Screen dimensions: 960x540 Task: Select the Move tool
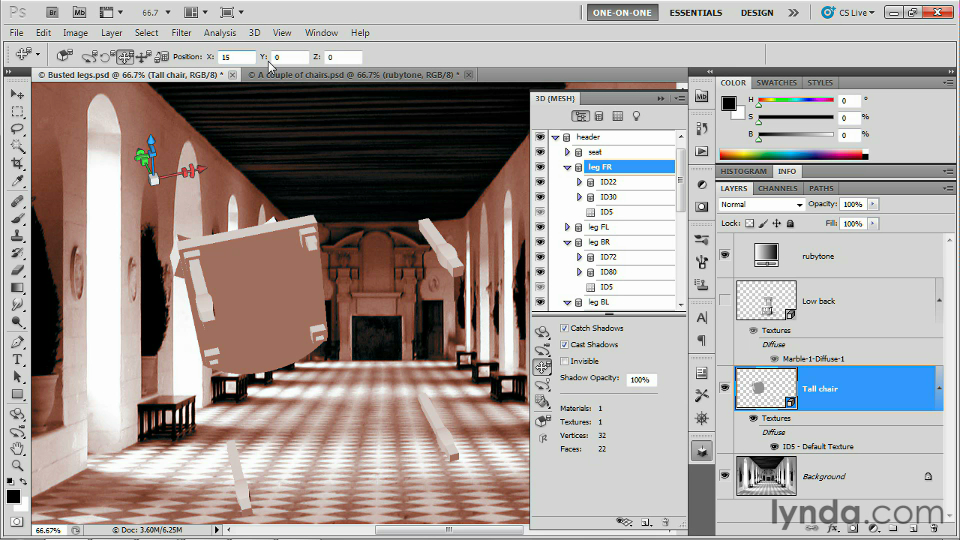tap(17, 94)
